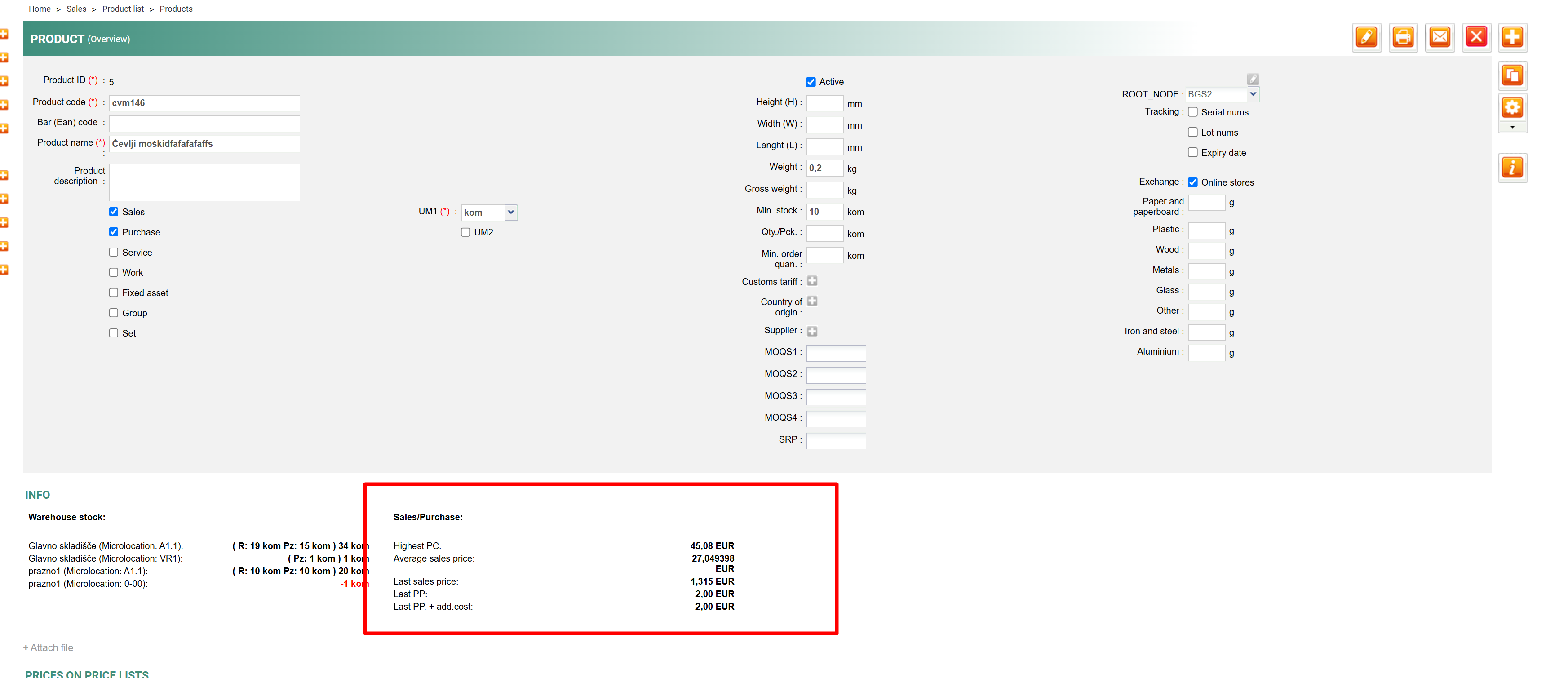The height and width of the screenshot is (678, 1568).
Task: Click the red delete X icon
Action: (1476, 38)
